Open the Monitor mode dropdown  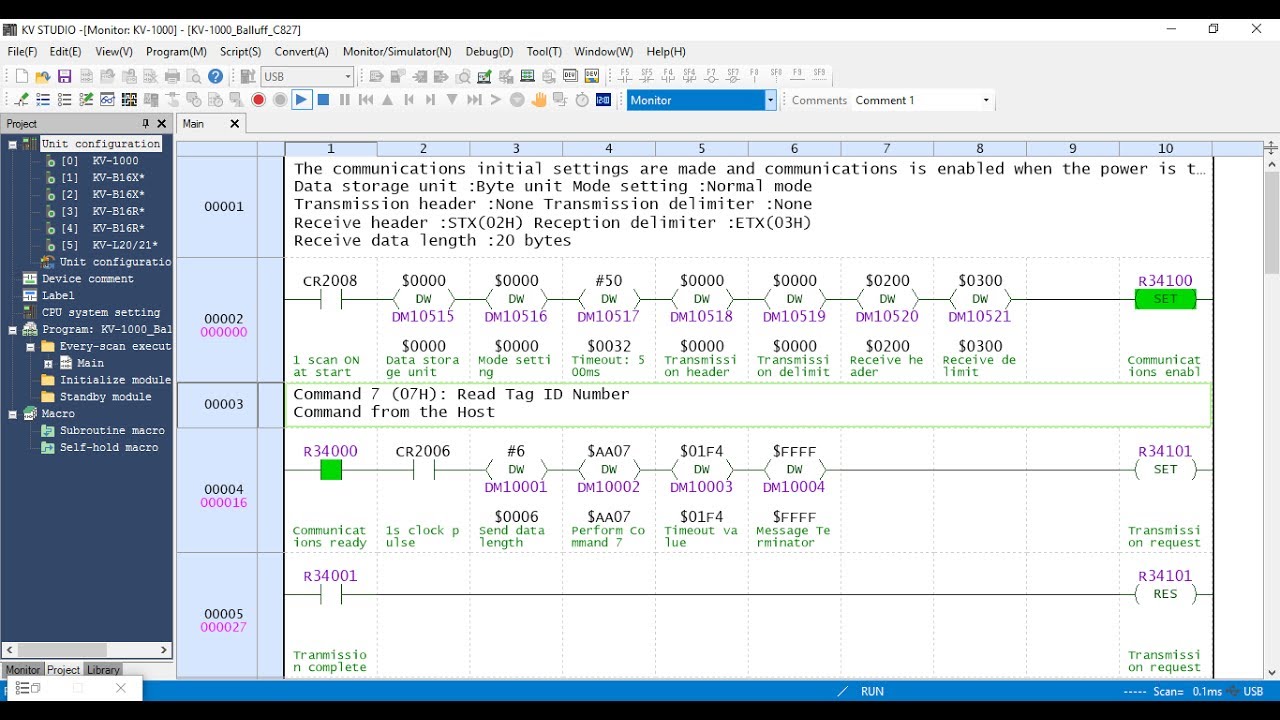pos(771,100)
